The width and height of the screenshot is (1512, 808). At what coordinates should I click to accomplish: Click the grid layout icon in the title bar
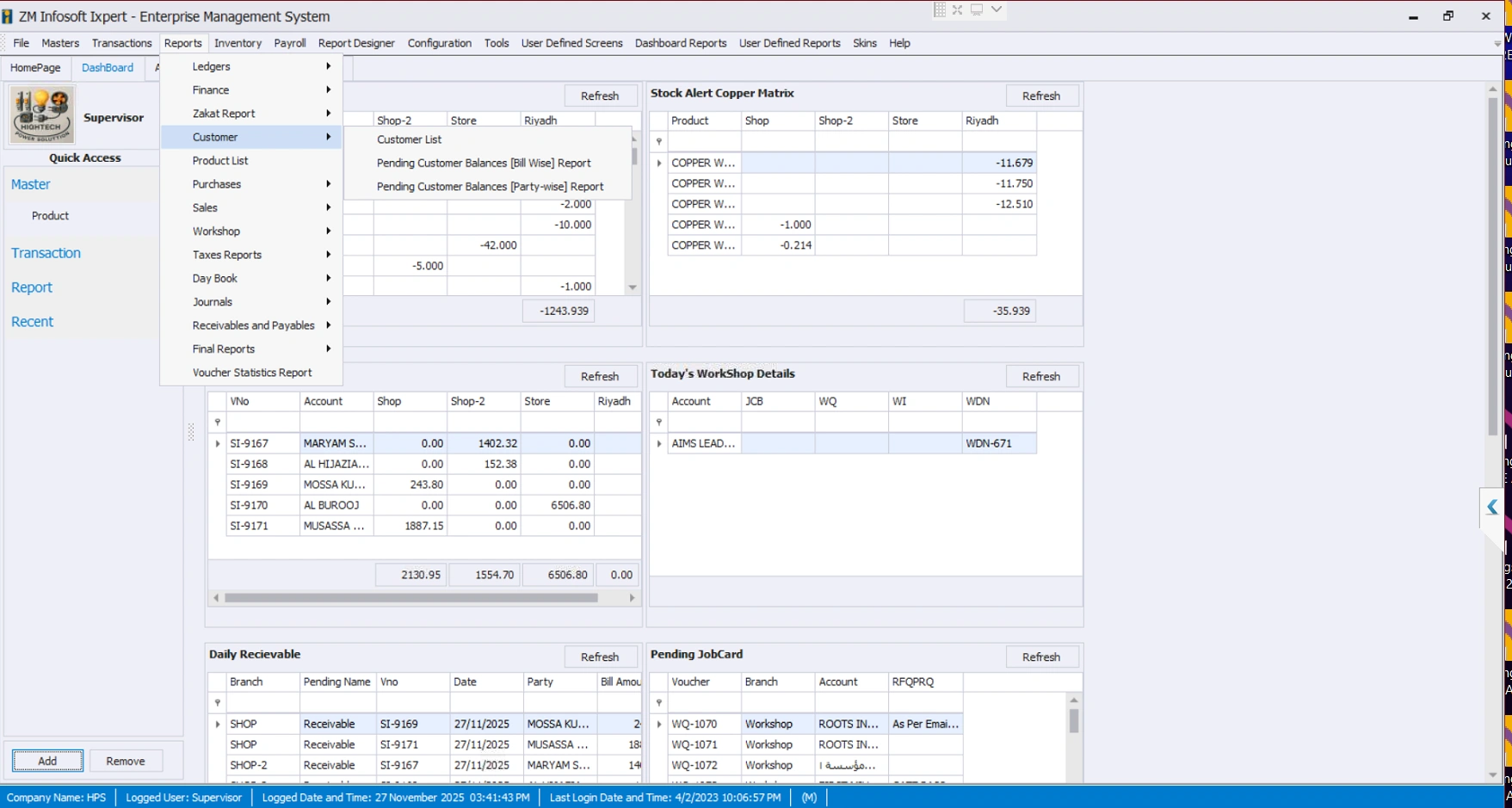(x=939, y=9)
